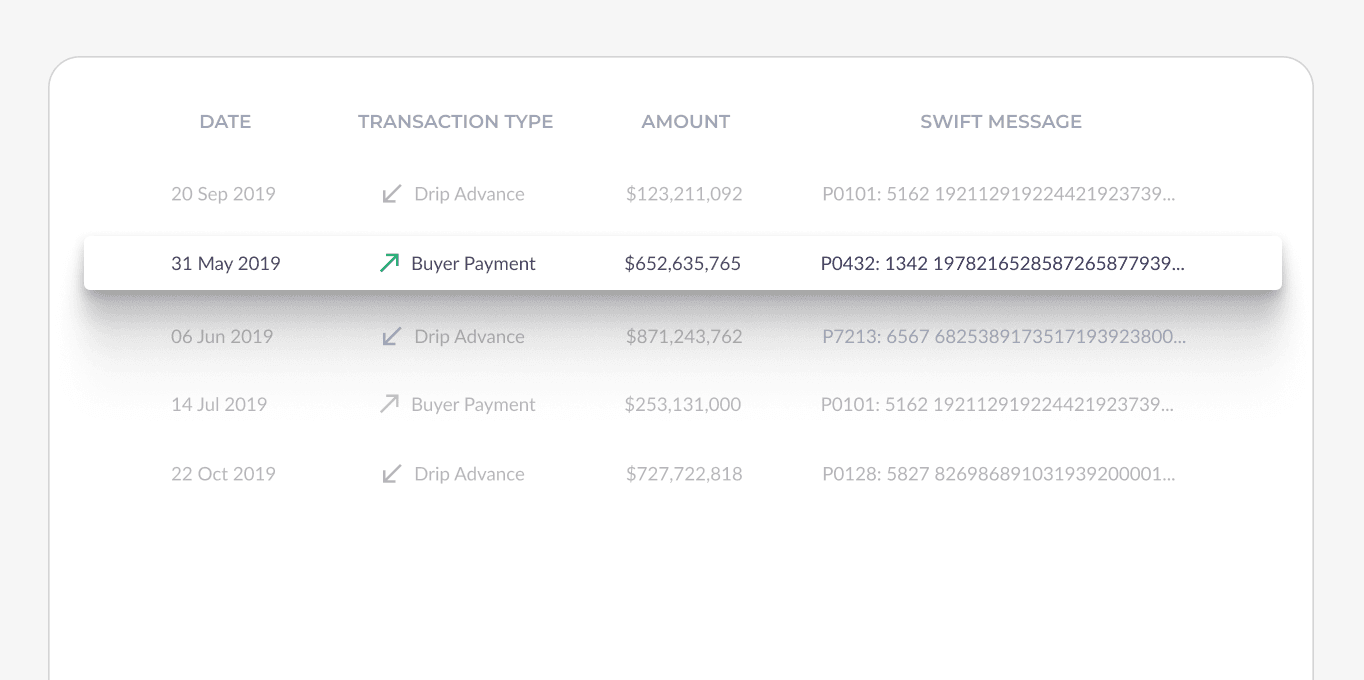Open SWIFT message P0432: 1342
The width and height of the screenshot is (1364, 680).
(1002, 264)
